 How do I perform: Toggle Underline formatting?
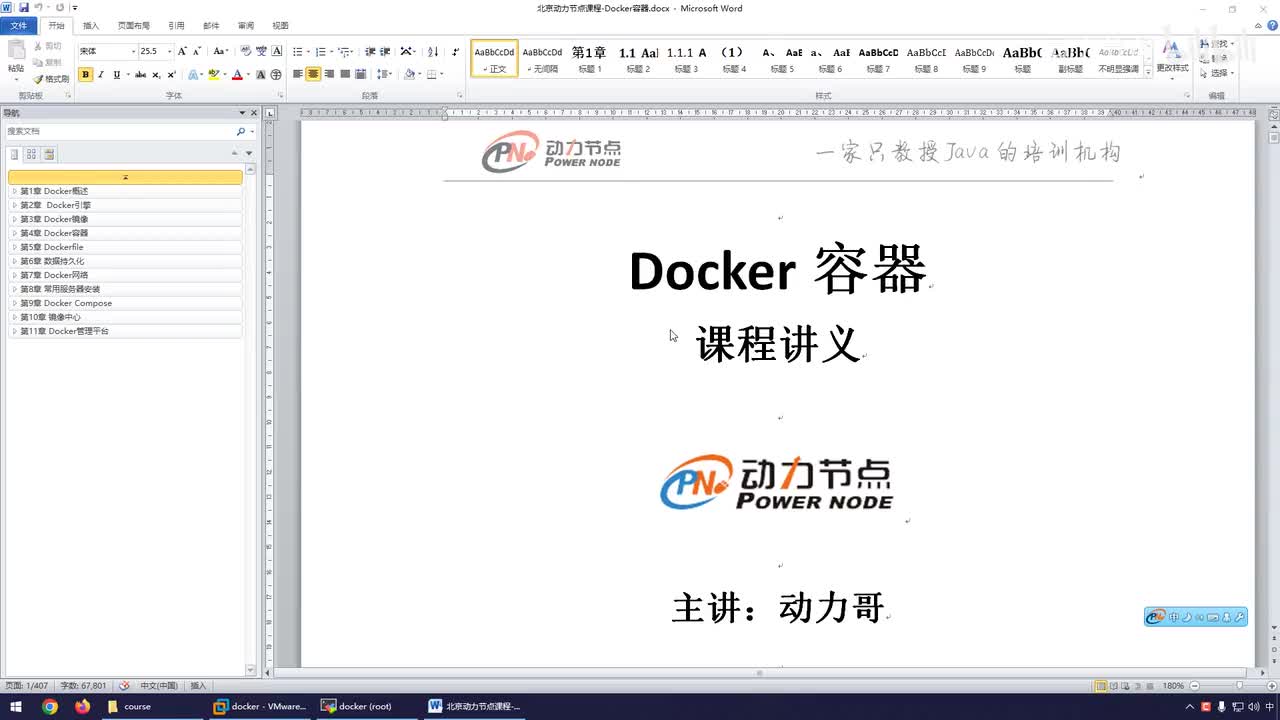point(116,75)
